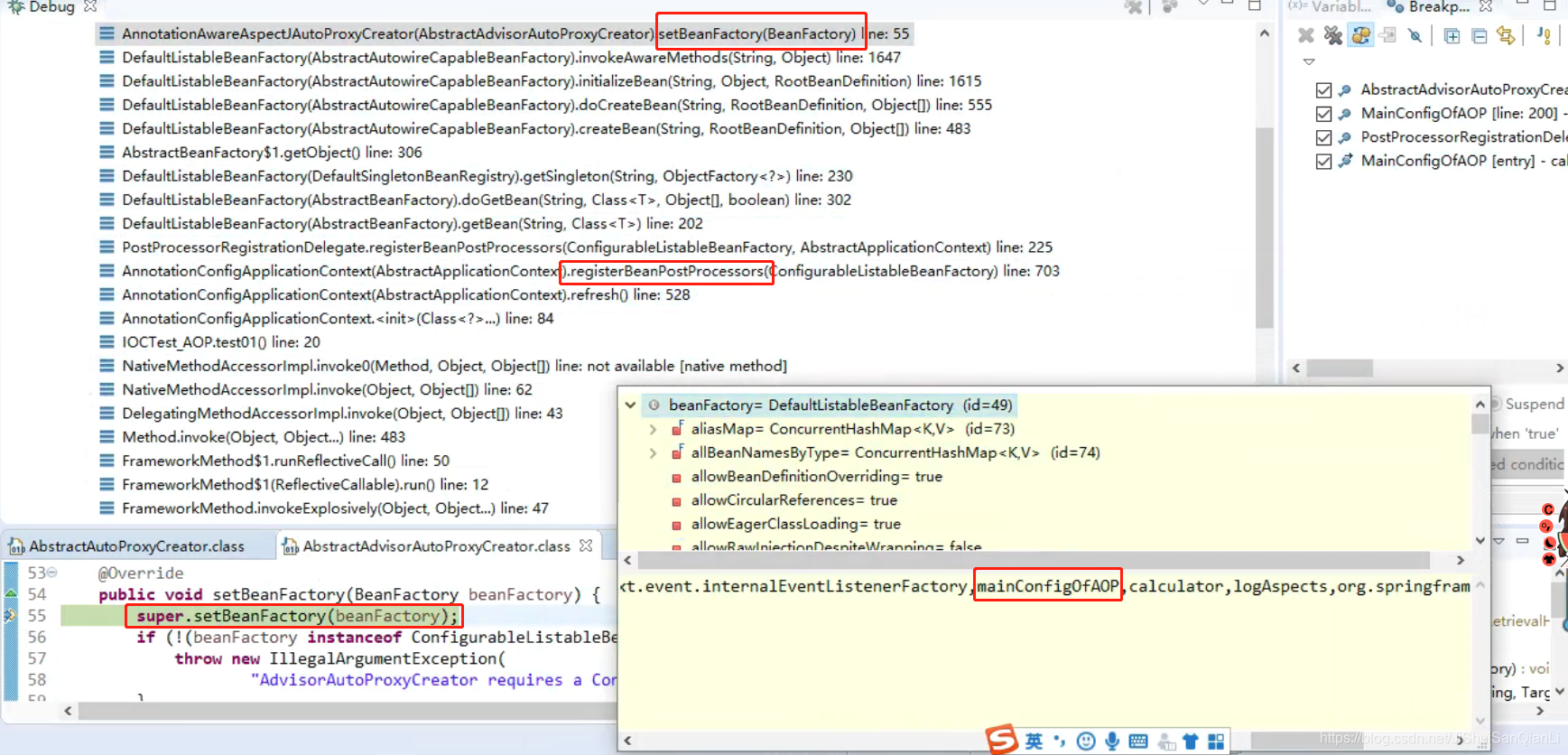Select setBeanFactory line 55 stack frame

506,34
